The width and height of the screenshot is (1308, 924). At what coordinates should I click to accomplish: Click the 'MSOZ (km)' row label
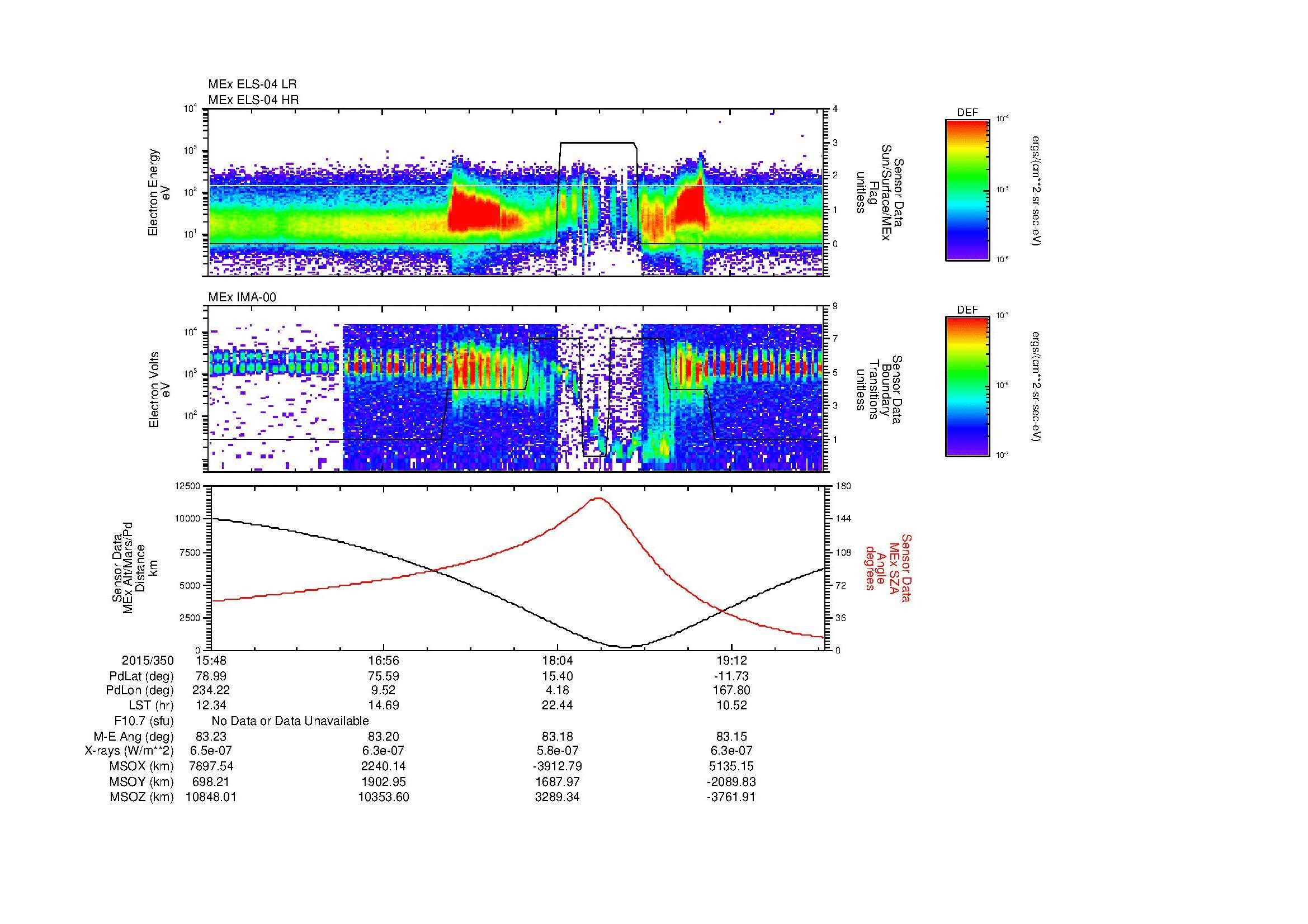point(142,797)
